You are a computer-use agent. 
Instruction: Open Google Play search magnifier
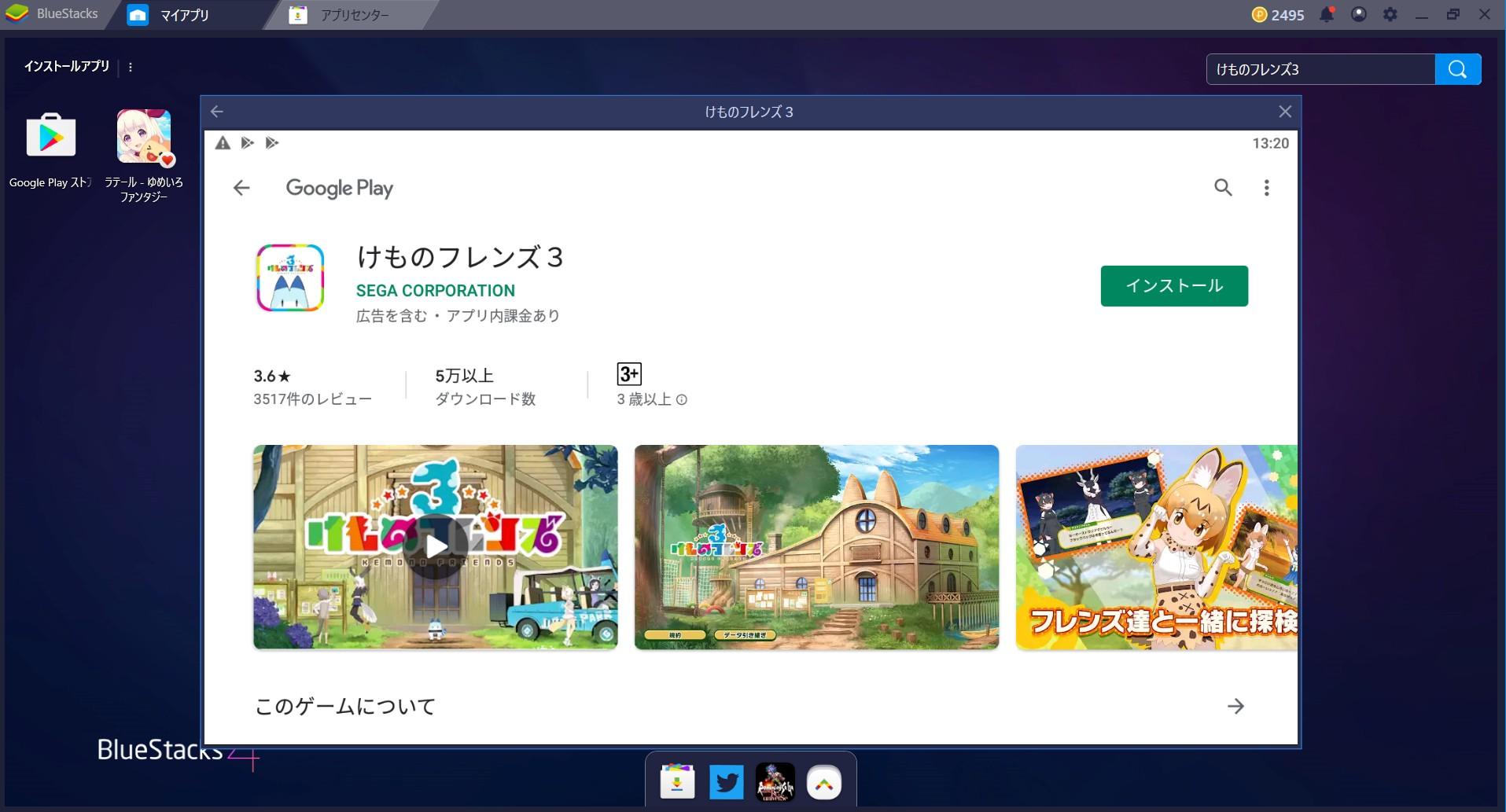pos(1223,187)
